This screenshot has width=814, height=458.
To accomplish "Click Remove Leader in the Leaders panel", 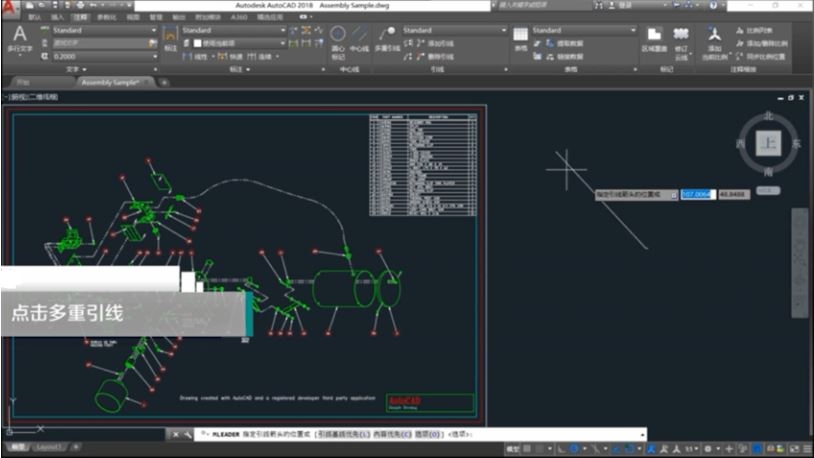I will pyautogui.click(x=435, y=56).
